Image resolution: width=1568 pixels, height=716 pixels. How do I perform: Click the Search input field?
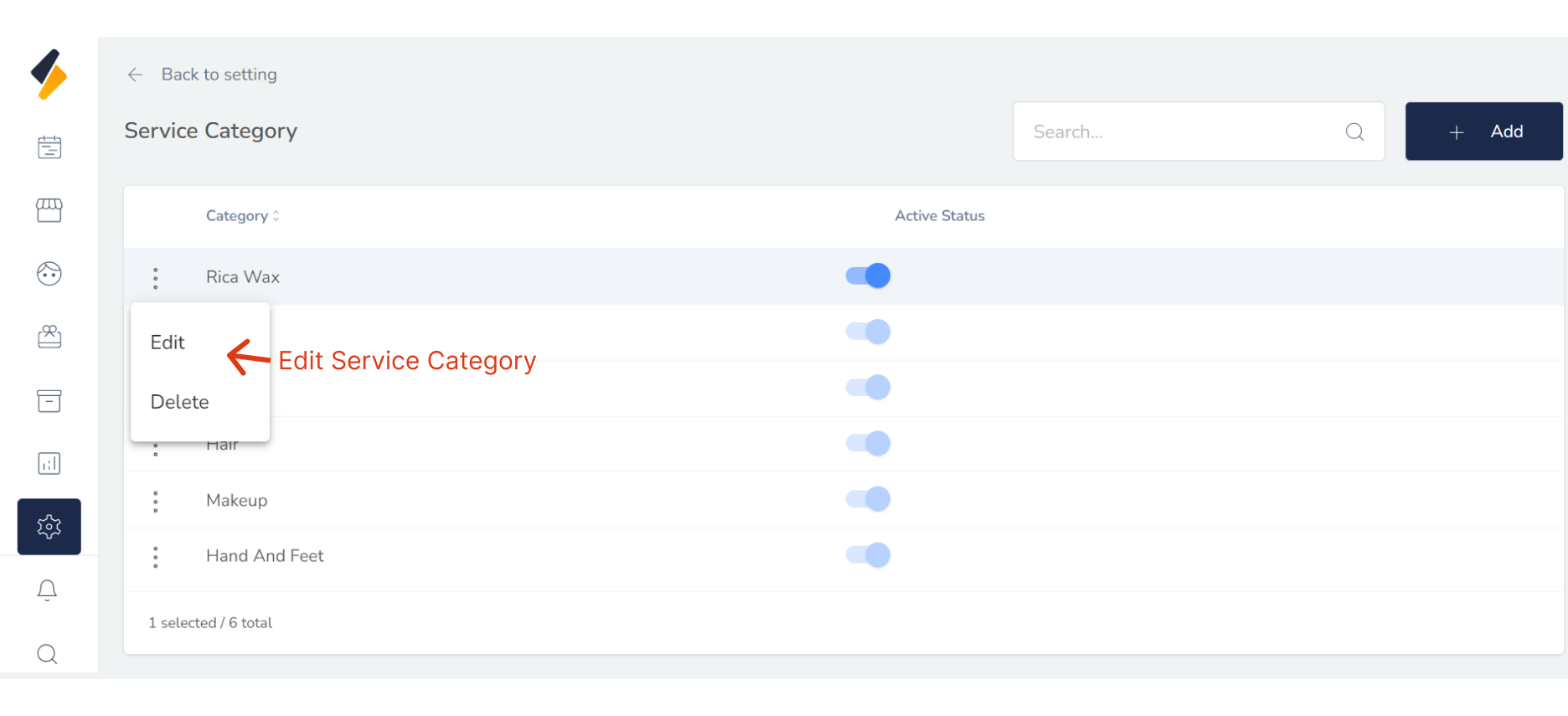(1181, 131)
